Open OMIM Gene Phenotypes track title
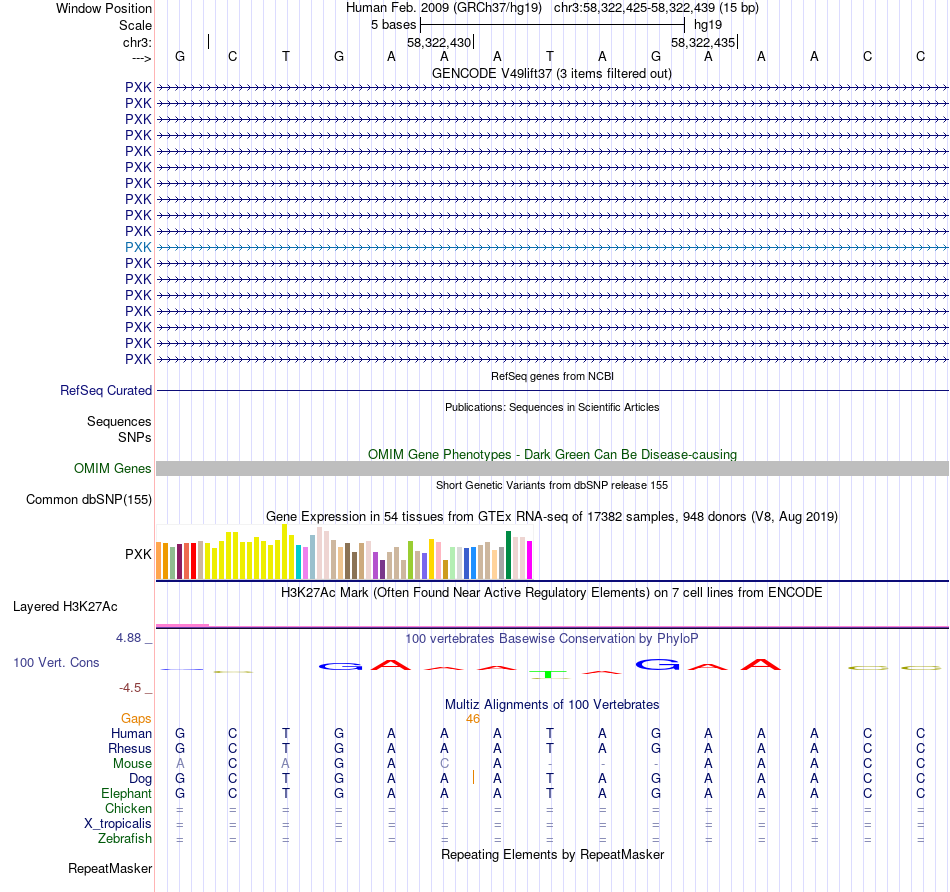 (x=552, y=454)
